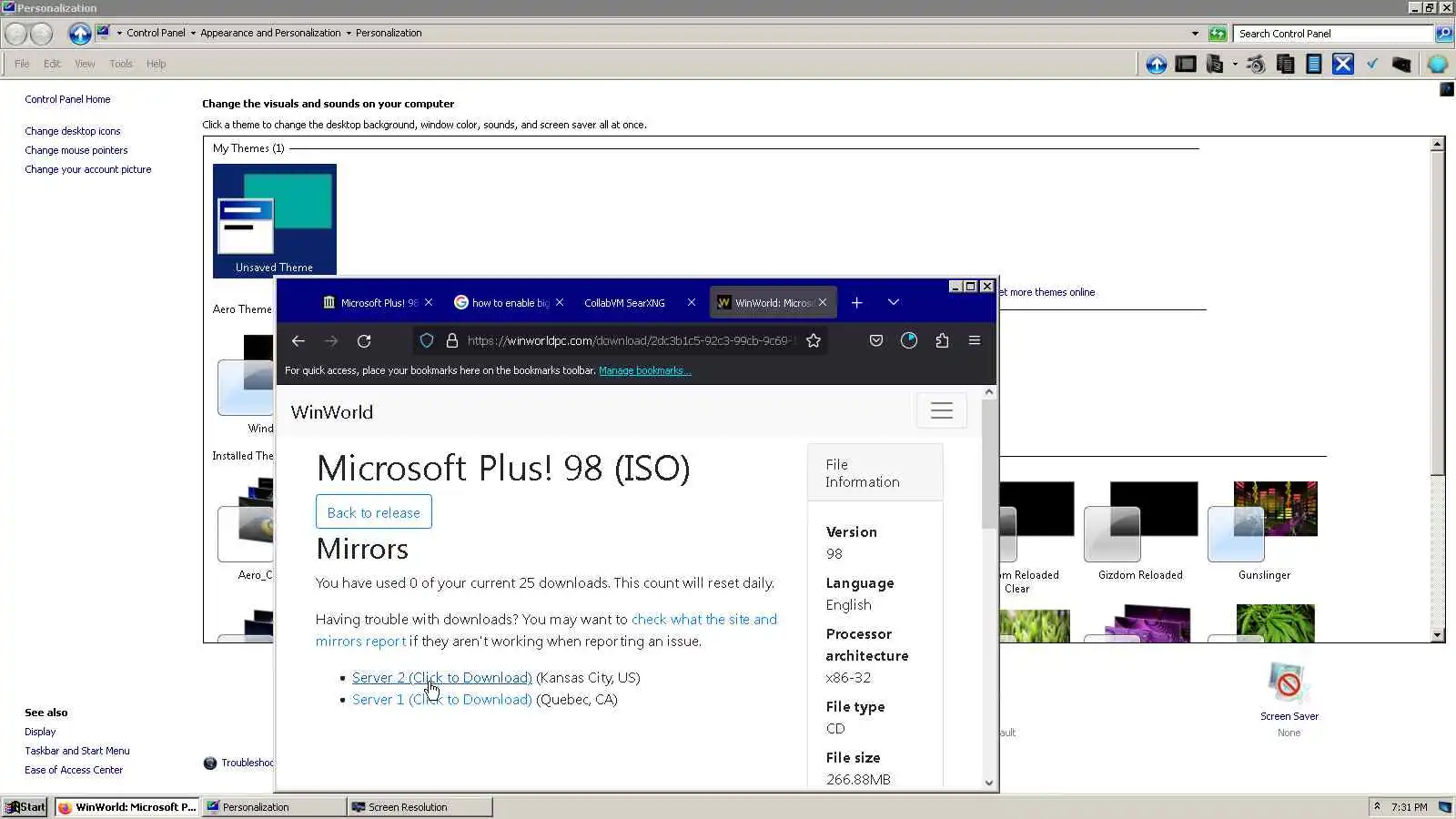Download from Server 2 (Kansas City)
The height and width of the screenshot is (819, 1456).
[x=442, y=678]
